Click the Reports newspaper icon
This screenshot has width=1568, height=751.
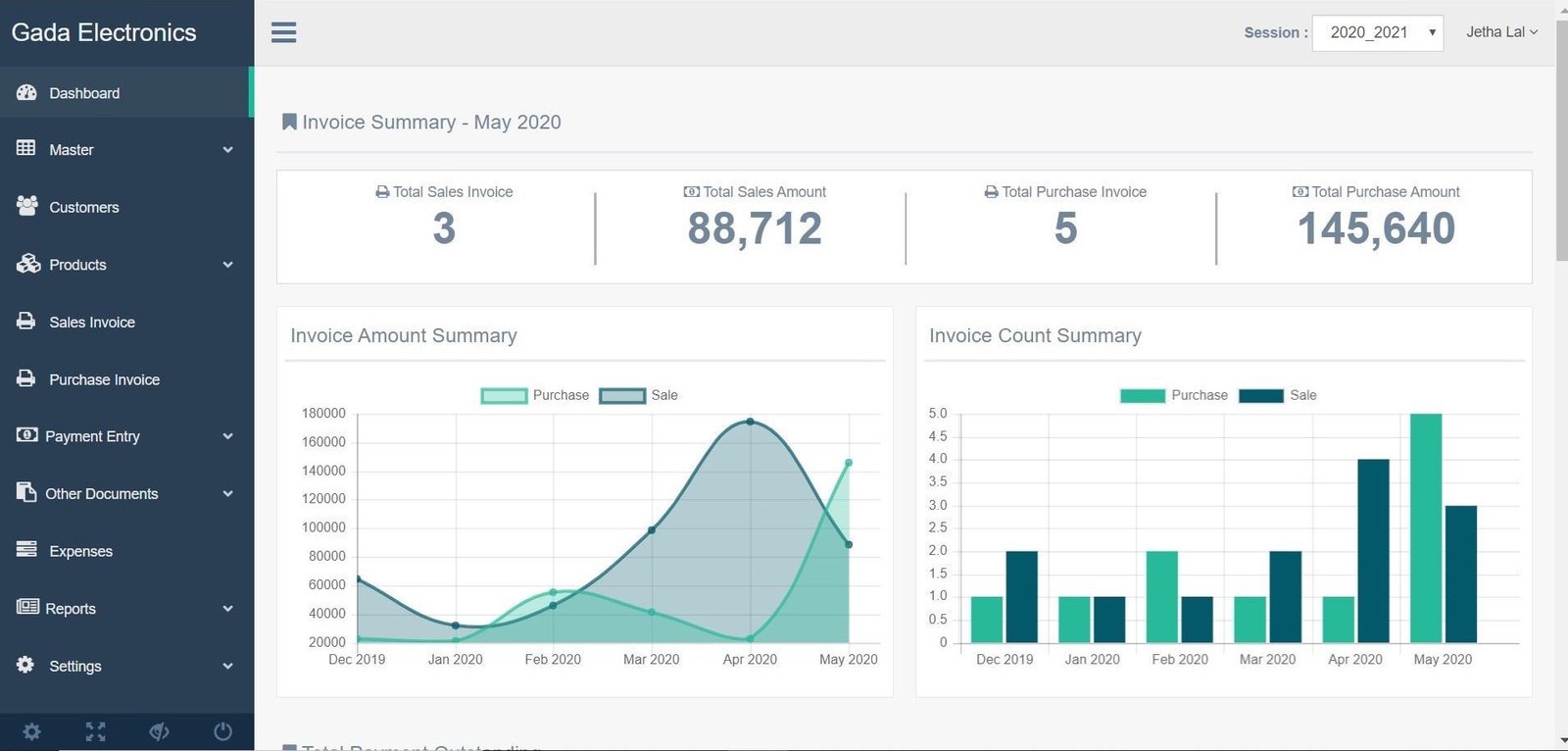[27, 607]
